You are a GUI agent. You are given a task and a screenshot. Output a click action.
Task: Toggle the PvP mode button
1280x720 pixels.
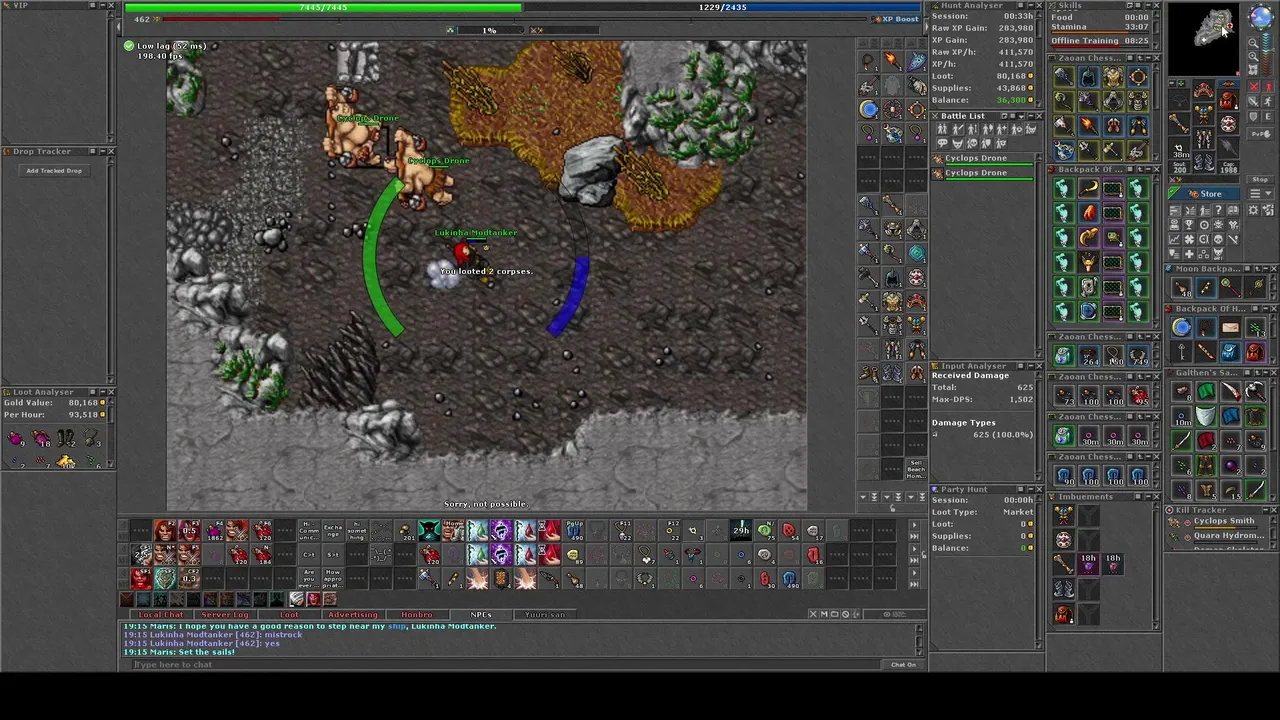tap(1260, 134)
